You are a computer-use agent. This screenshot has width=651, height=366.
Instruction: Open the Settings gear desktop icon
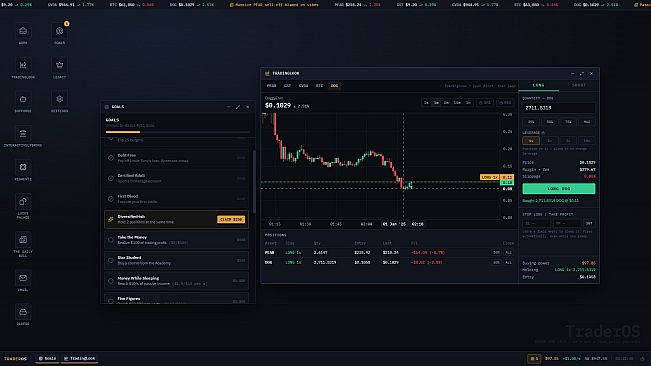pos(59,99)
